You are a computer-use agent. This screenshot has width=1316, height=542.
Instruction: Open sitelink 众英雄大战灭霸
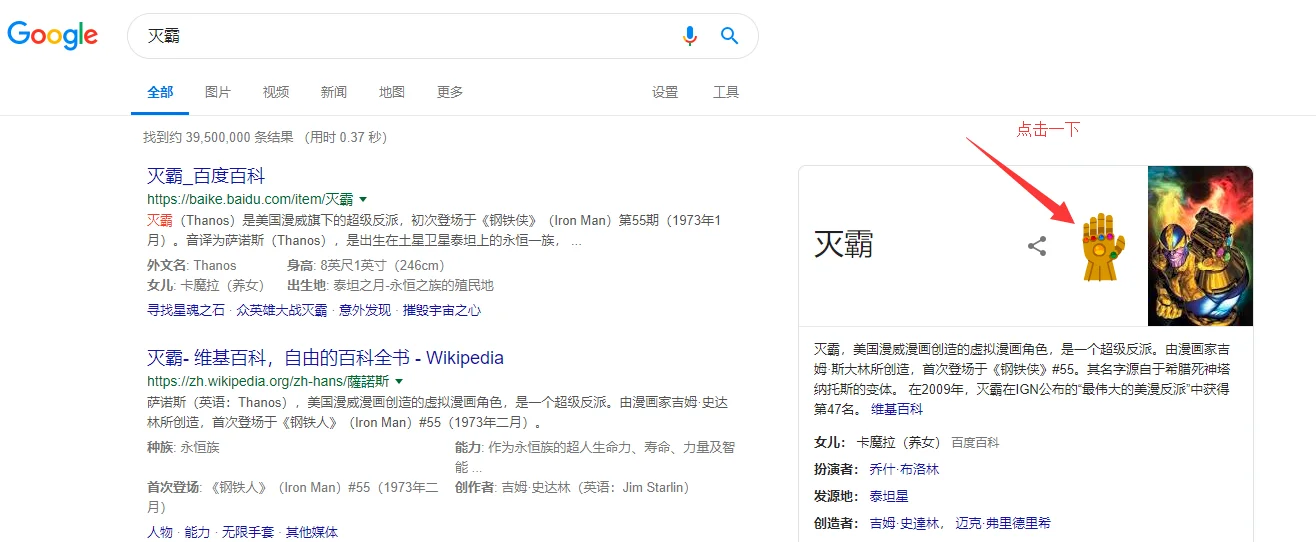point(282,310)
